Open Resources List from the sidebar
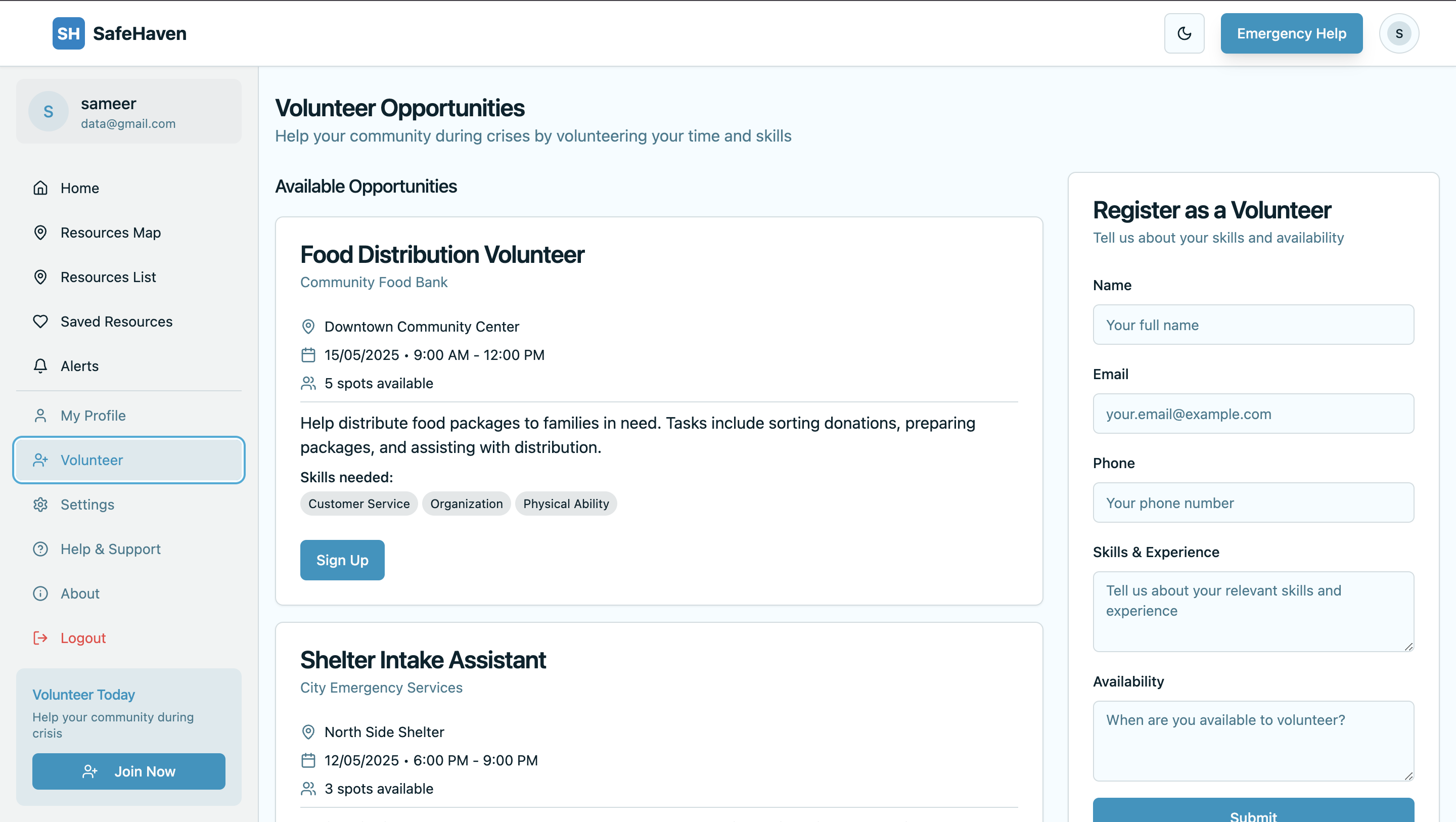The height and width of the screenshot is (822, 1456). click(x=108, y=277)
